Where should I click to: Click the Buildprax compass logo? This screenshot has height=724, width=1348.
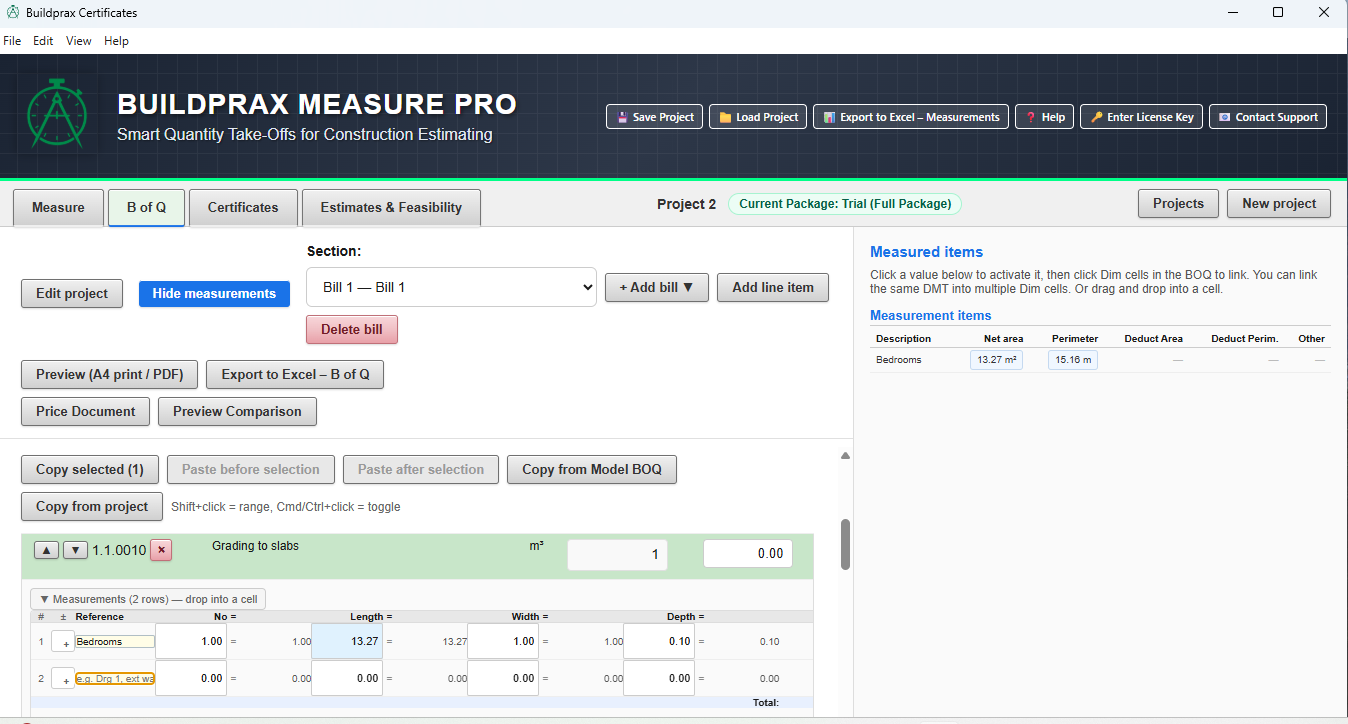tap(57, 116)
